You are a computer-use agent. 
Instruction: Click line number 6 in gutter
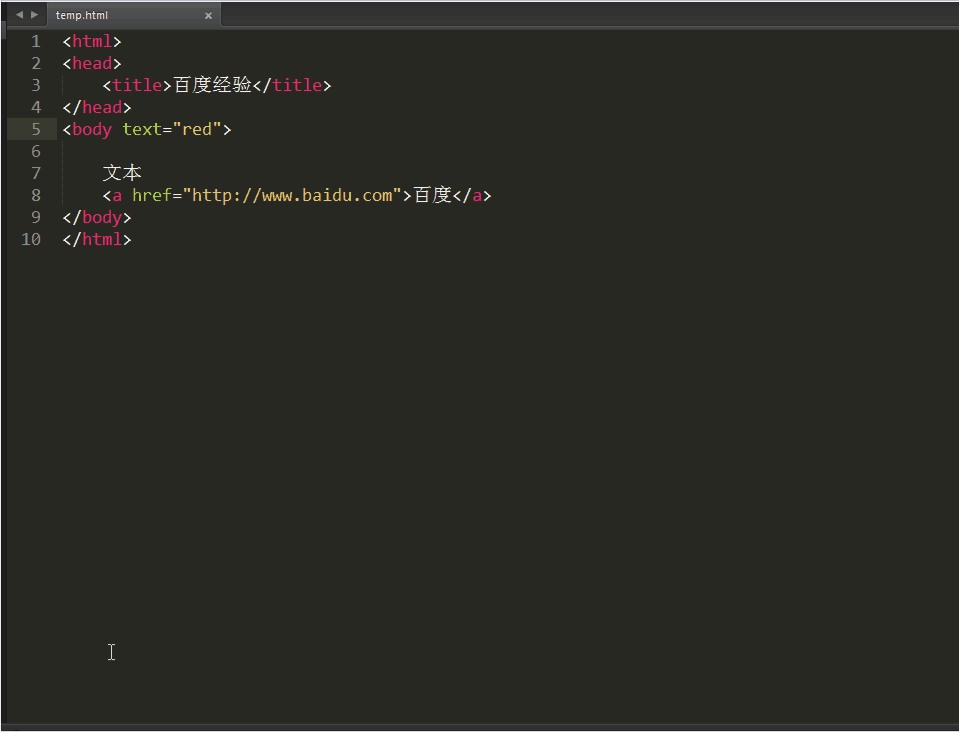tap(36, 152)
